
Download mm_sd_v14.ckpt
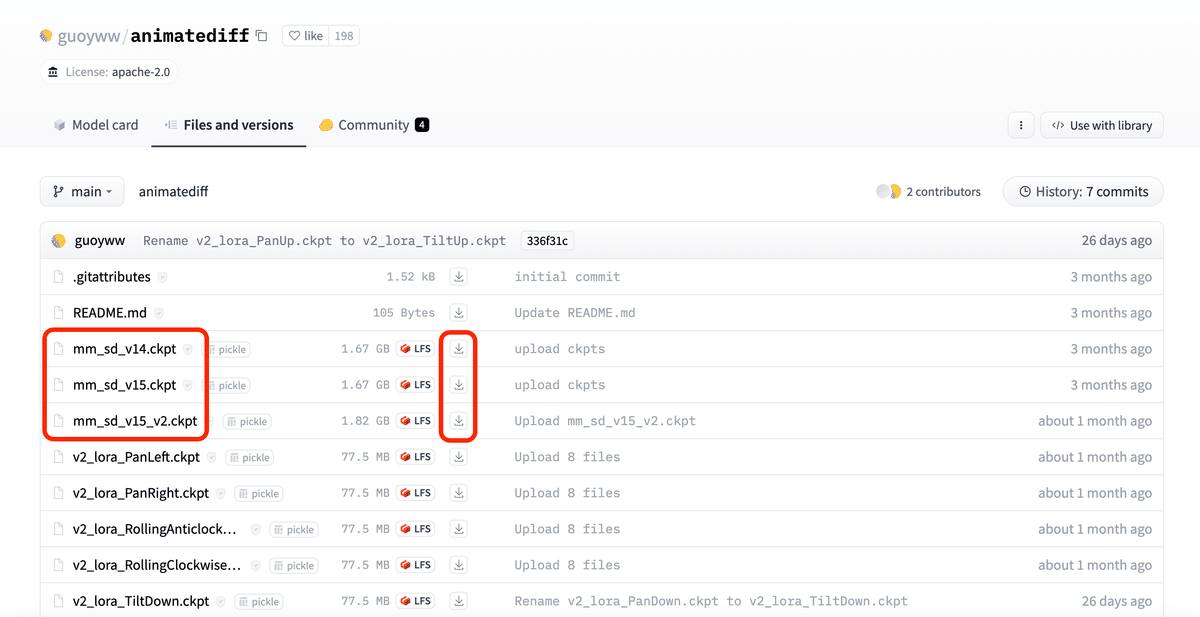pos(458,349)
